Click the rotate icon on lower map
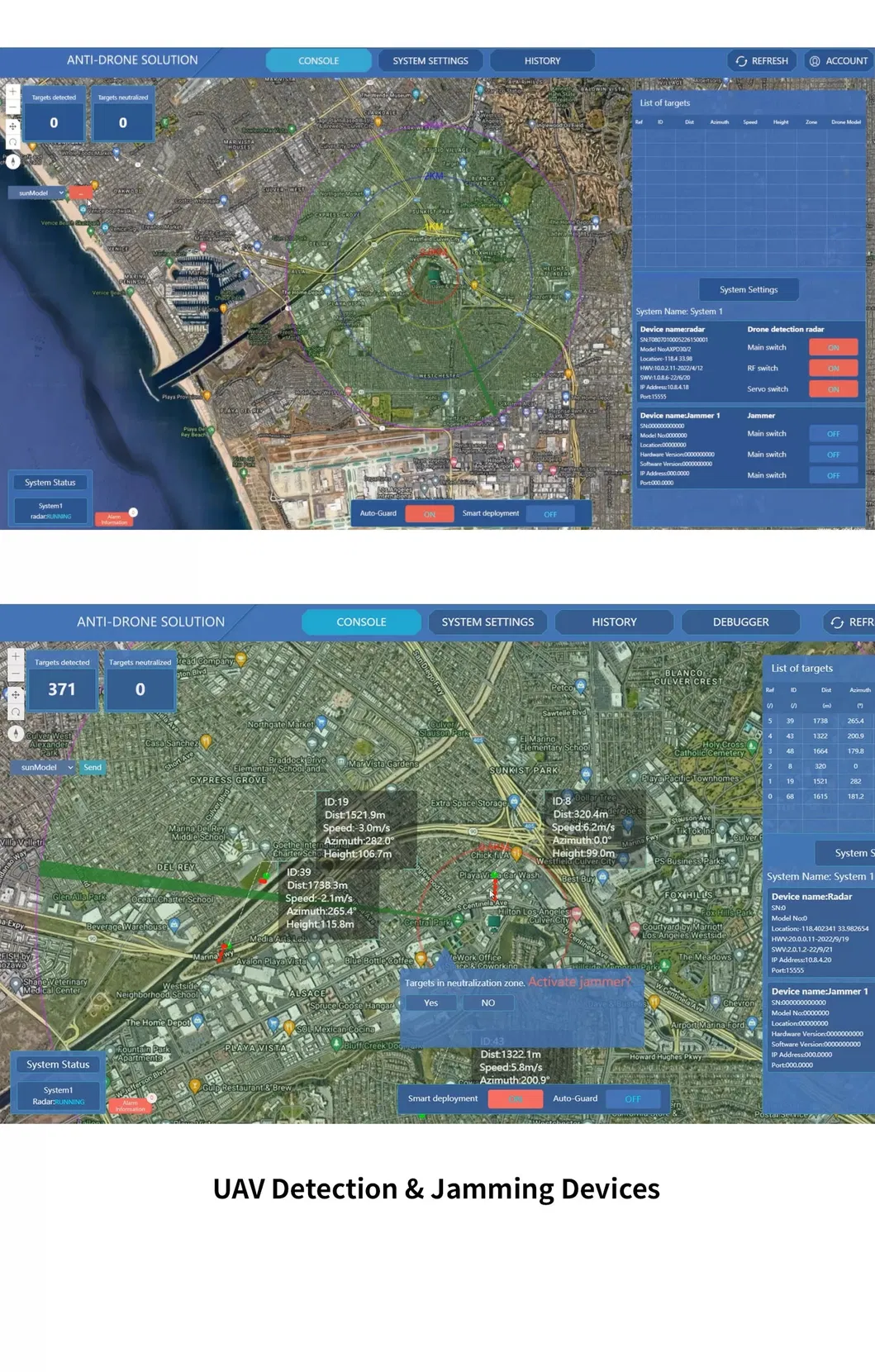 [x=15, y=712]
